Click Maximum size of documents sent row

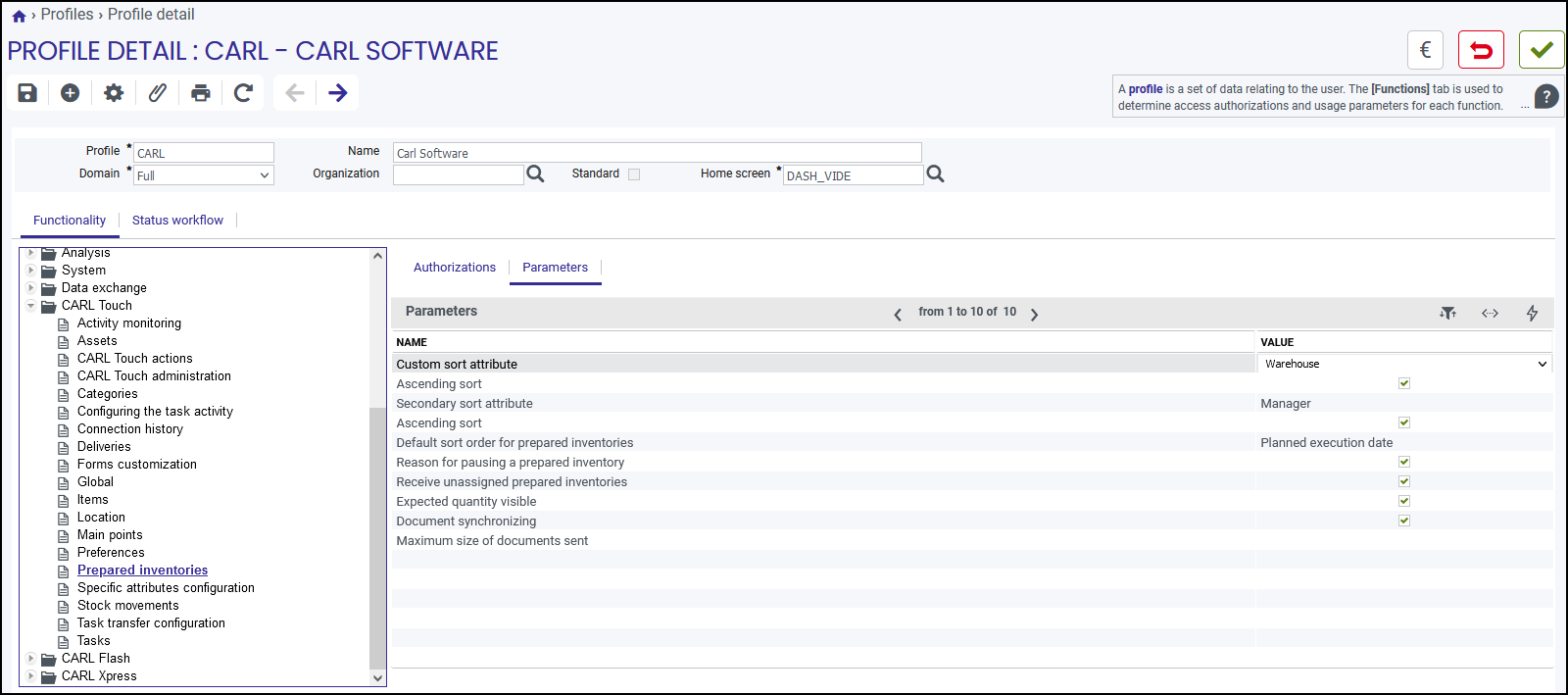pyautogui.click(x=972, y=540)
